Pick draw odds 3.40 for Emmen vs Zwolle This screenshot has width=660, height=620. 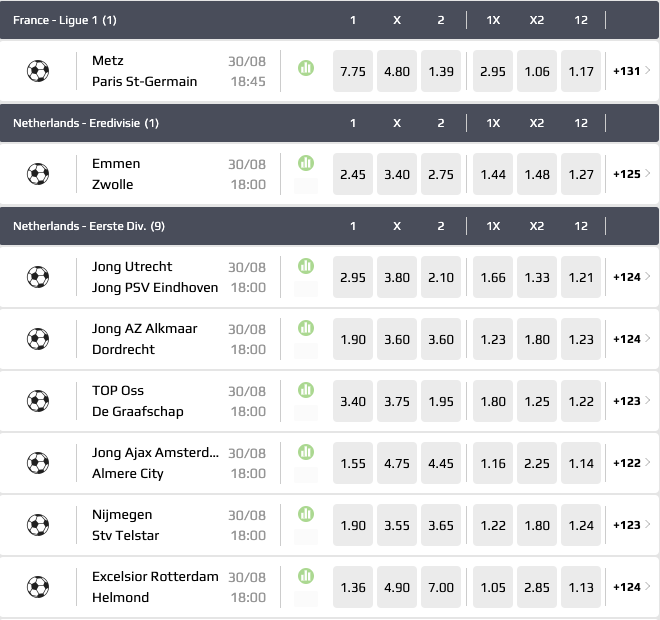pyautogui.click(x=397, y=174)
